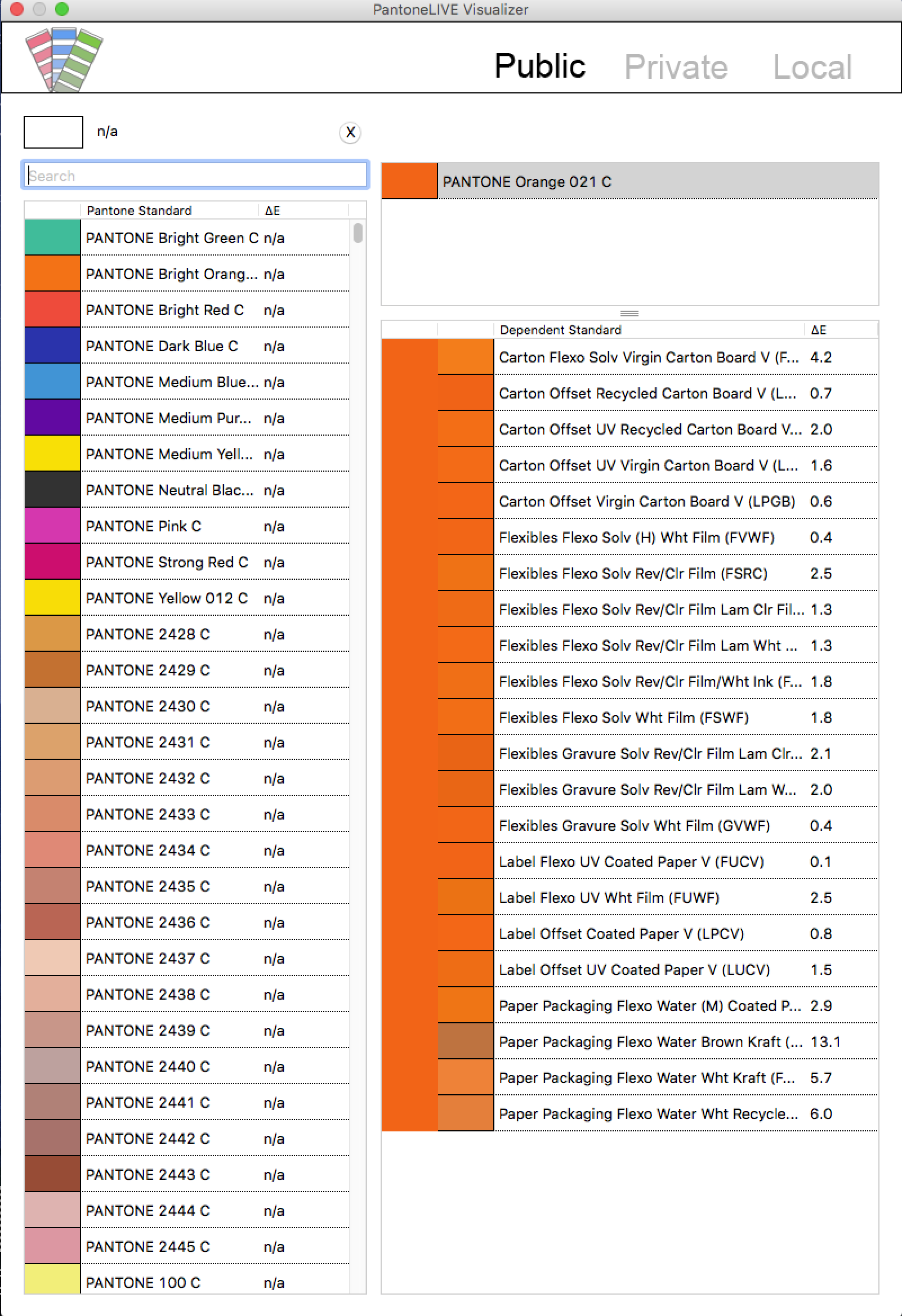The width and height of the screenshot is (902, 1316).
Task: Switch to the Local tab
Action: (812, 67)
